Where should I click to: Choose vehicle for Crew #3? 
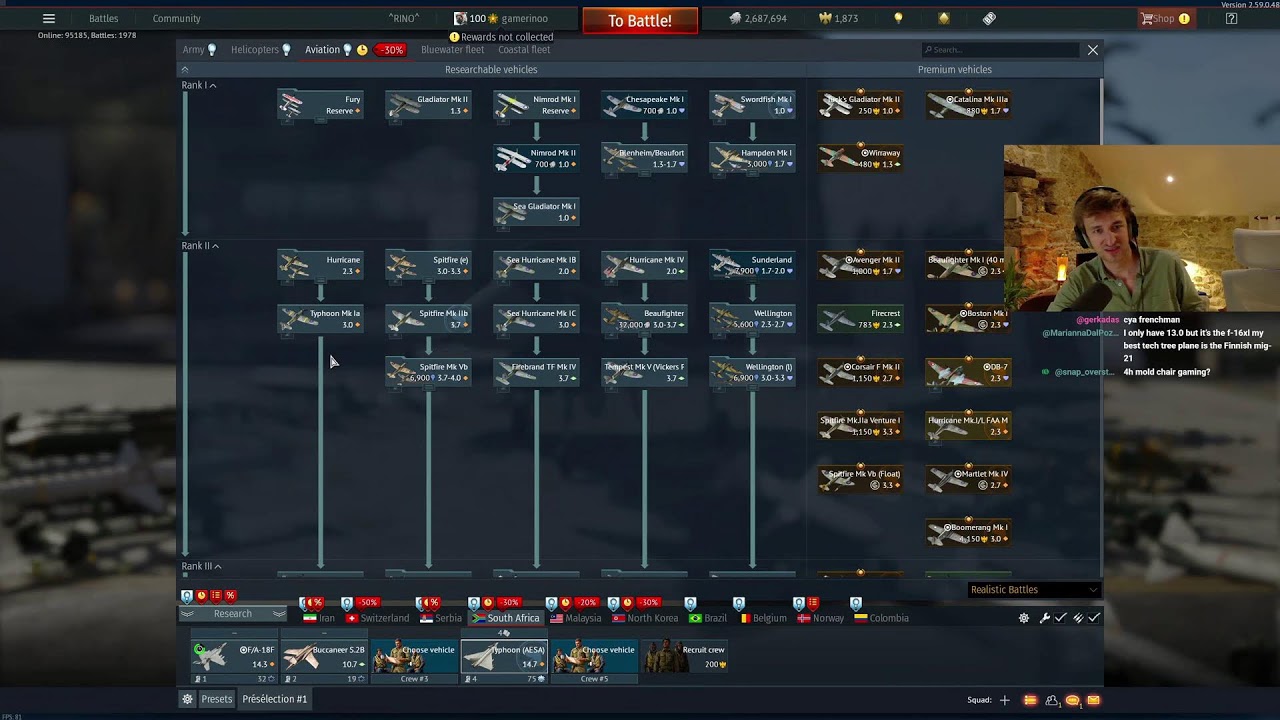tap(414, 657)
